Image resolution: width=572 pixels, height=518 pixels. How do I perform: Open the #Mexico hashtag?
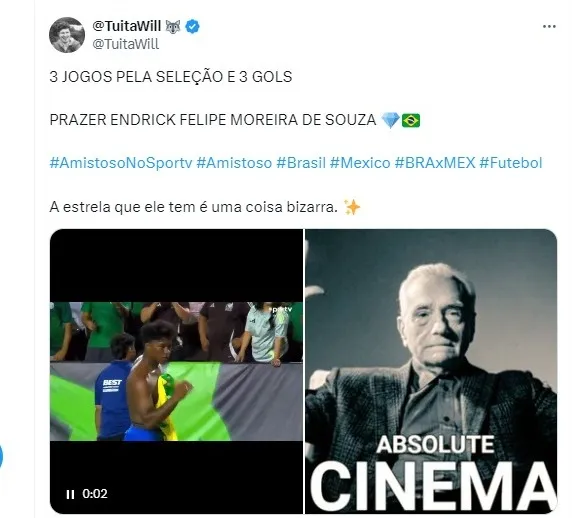pyautogui.click(x=360, y=163)
